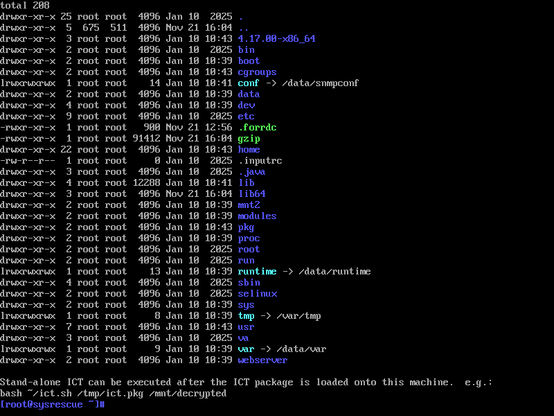Select the cgroups directory name
This screenshot has width=554, height=416.
[x=257, y=72]
